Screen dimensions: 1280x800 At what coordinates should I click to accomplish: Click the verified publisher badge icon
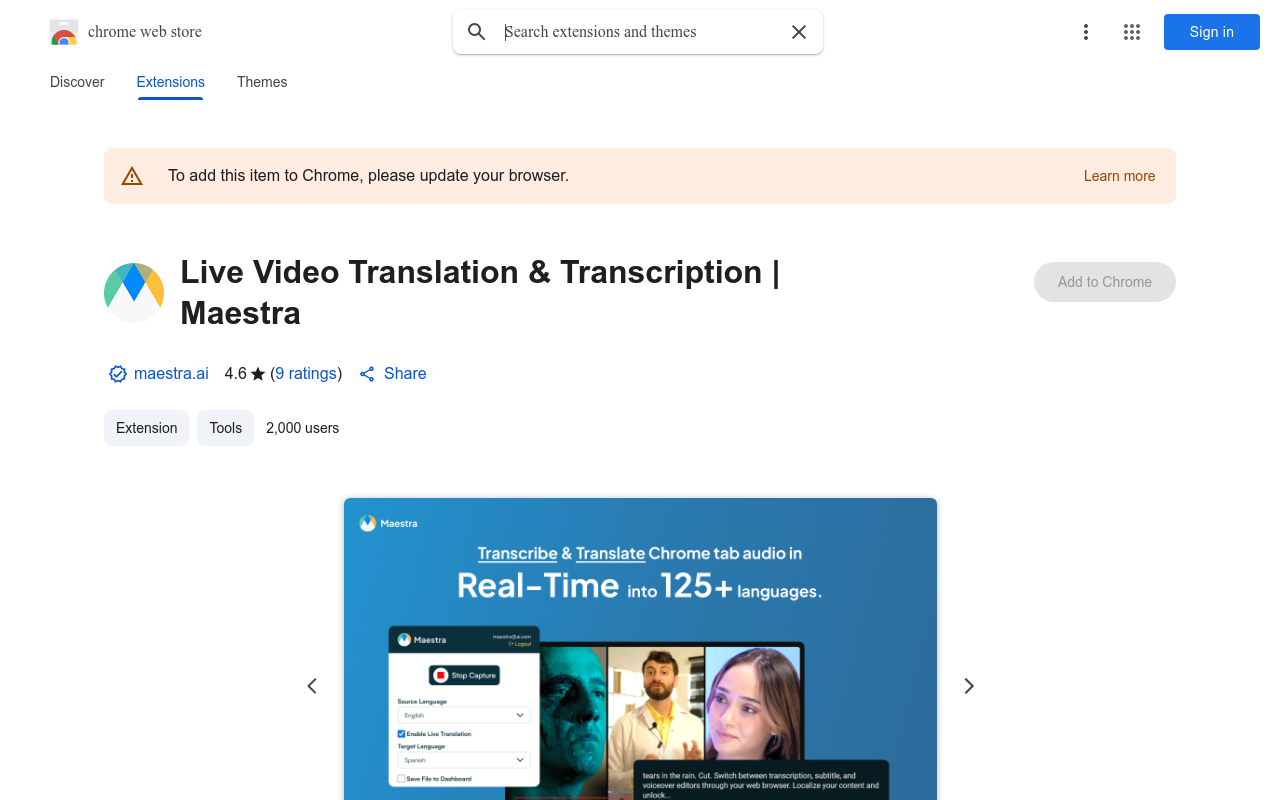click(118, 374)
